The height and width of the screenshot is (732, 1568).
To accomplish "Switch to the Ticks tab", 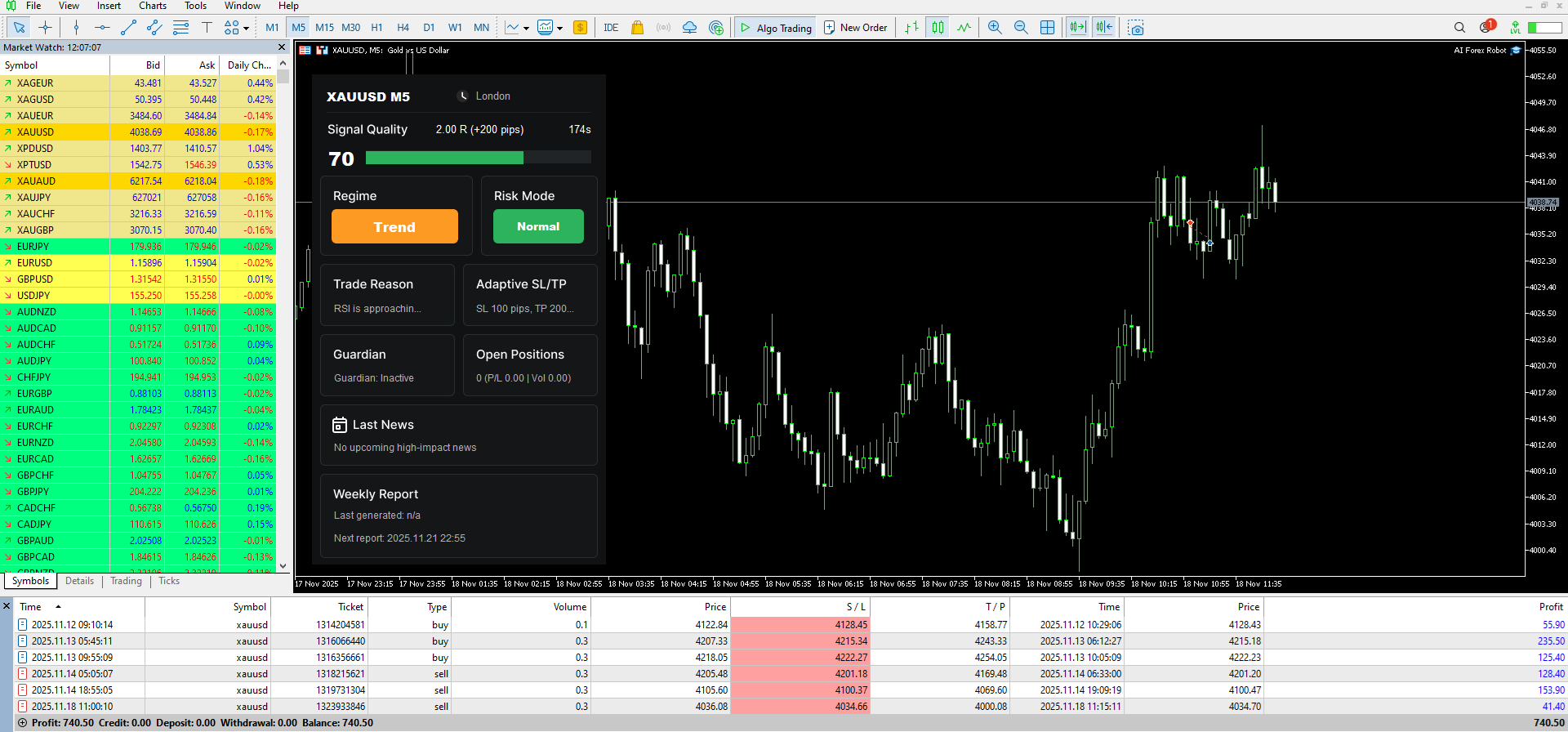I will point(169,581).
